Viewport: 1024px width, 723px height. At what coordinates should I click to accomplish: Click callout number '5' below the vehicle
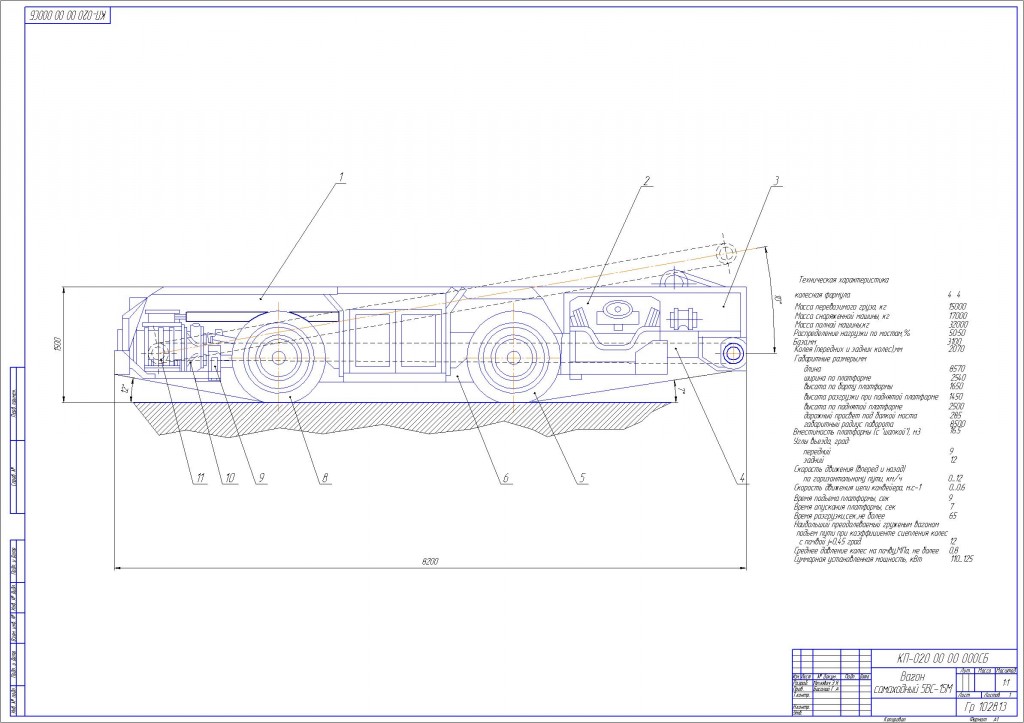pos(583,479)
